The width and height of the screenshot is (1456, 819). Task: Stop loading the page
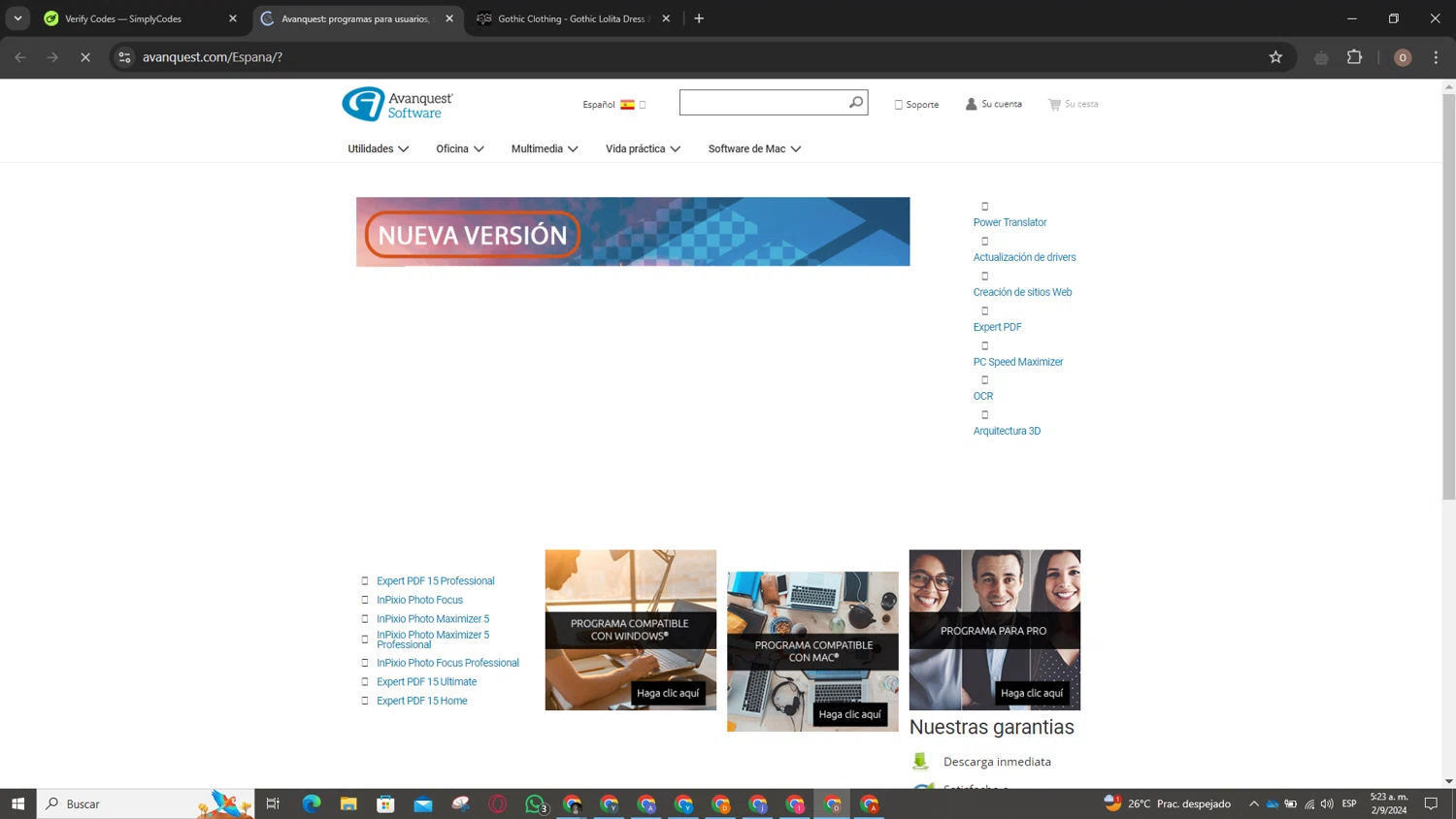point(85,57)
